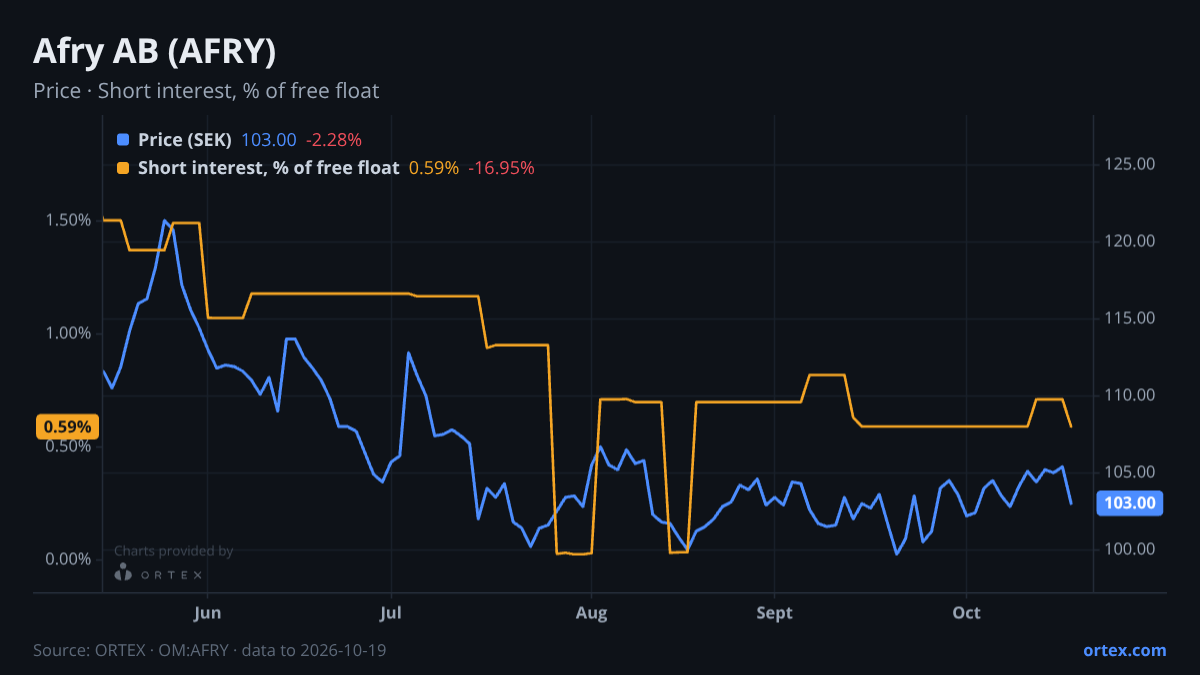Click the Oct x-axis label
Image resolution: width=1200 pixels, height=675 pixels.
(x=966, y=612)
